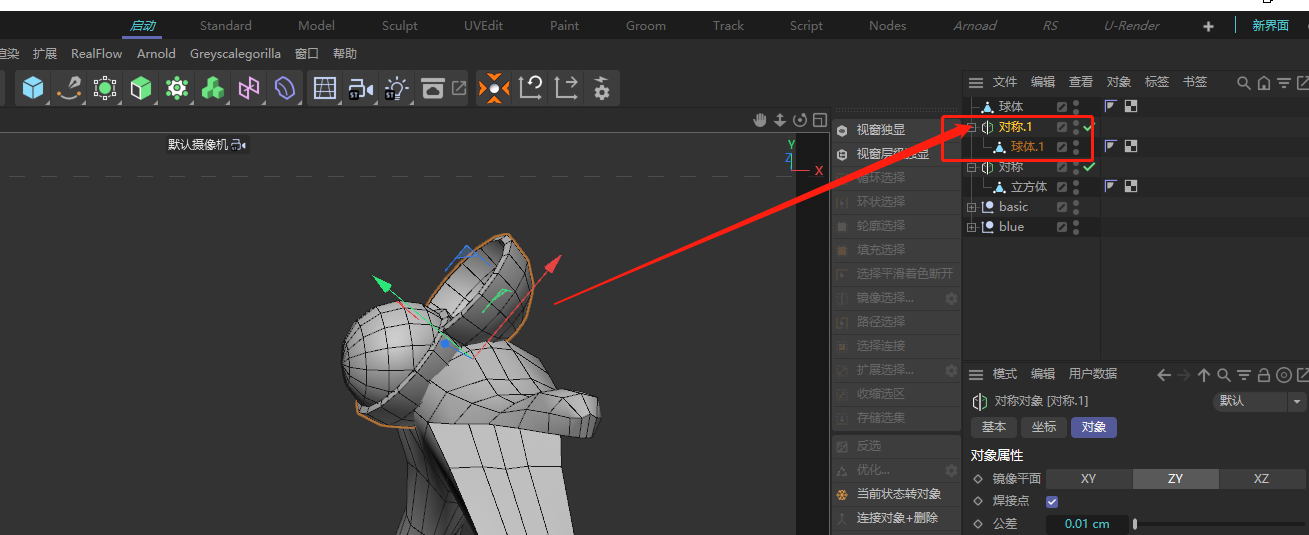
Task: Open the Asset Browser icon
Action: click(433, 89)
